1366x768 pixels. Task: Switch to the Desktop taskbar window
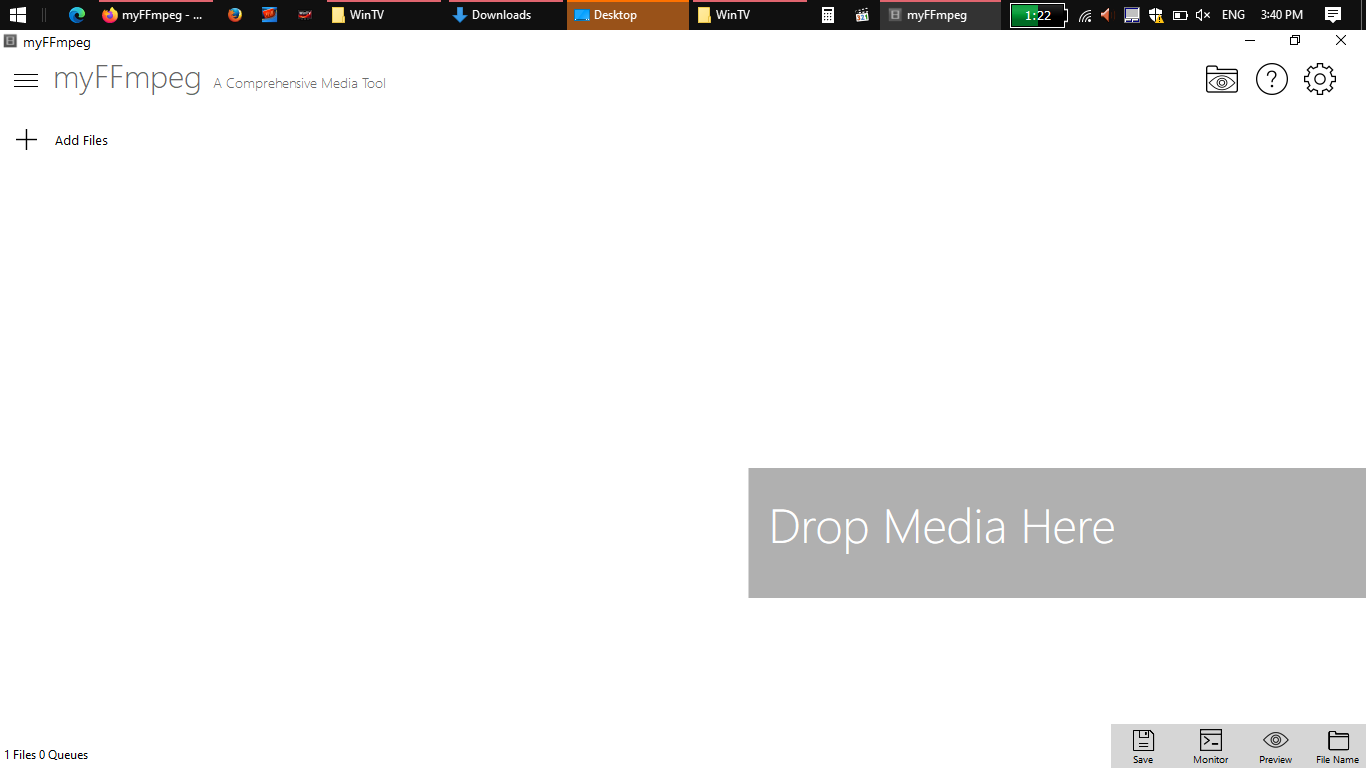pos(627,15)
